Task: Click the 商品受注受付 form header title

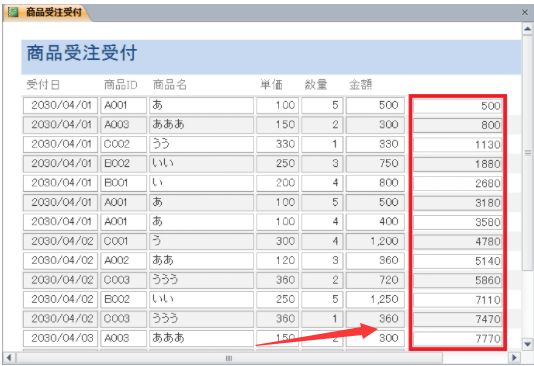Action: [x=82, y=53]
